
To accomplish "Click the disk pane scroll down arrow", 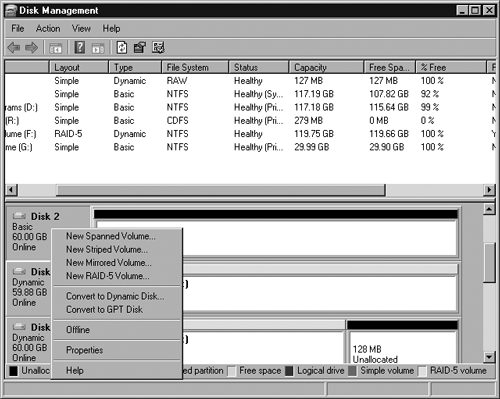I will point(489,357).
